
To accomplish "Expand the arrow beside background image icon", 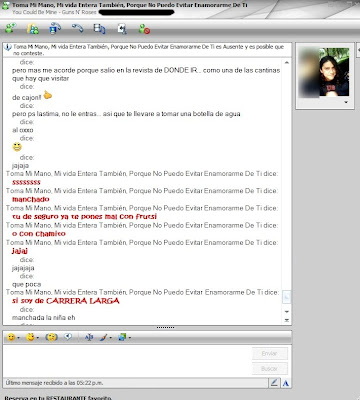I will (130, 338).
